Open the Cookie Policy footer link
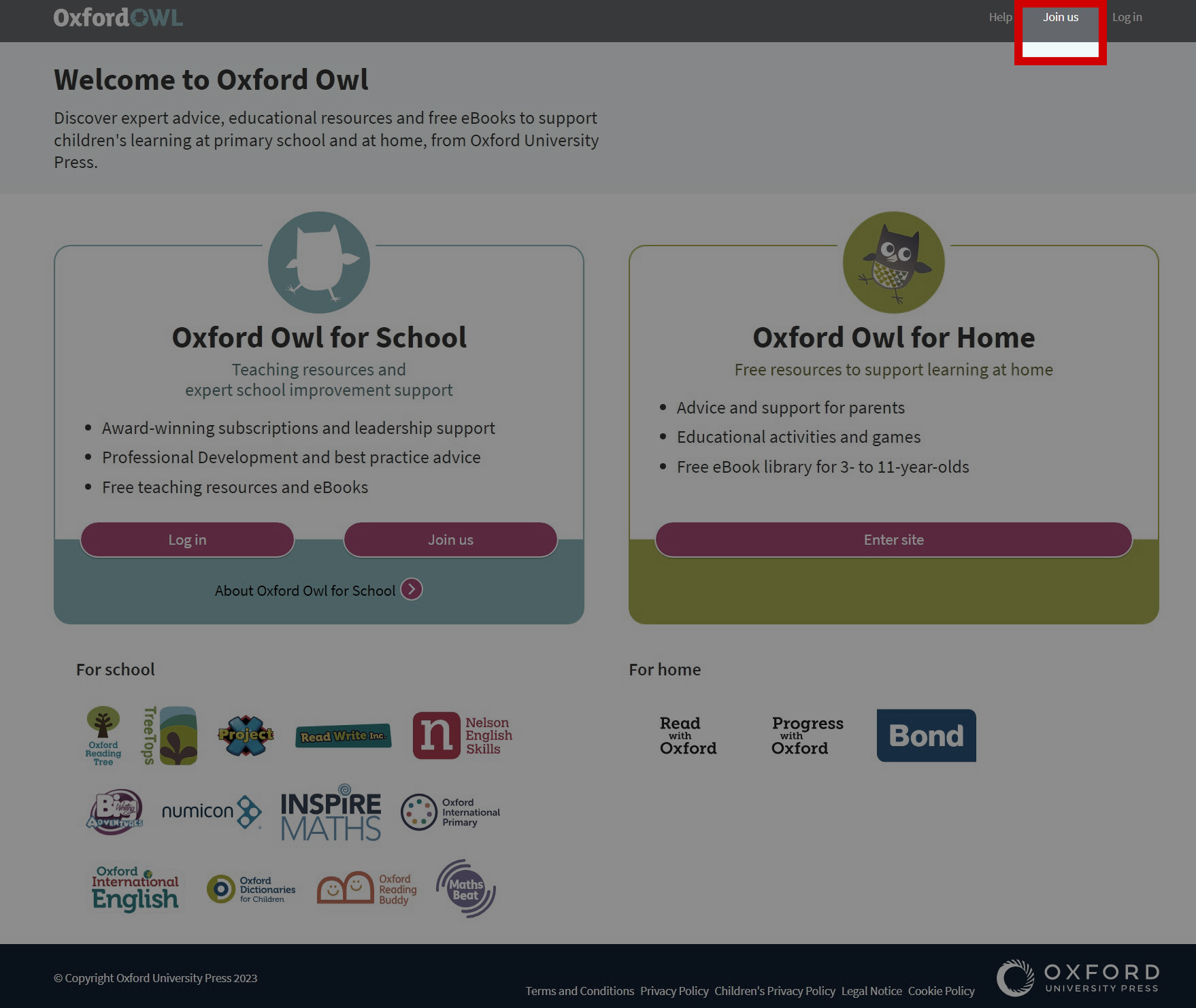Image resolution: width=1196 pixels, height=1008 pixels. tap(942, 991)
